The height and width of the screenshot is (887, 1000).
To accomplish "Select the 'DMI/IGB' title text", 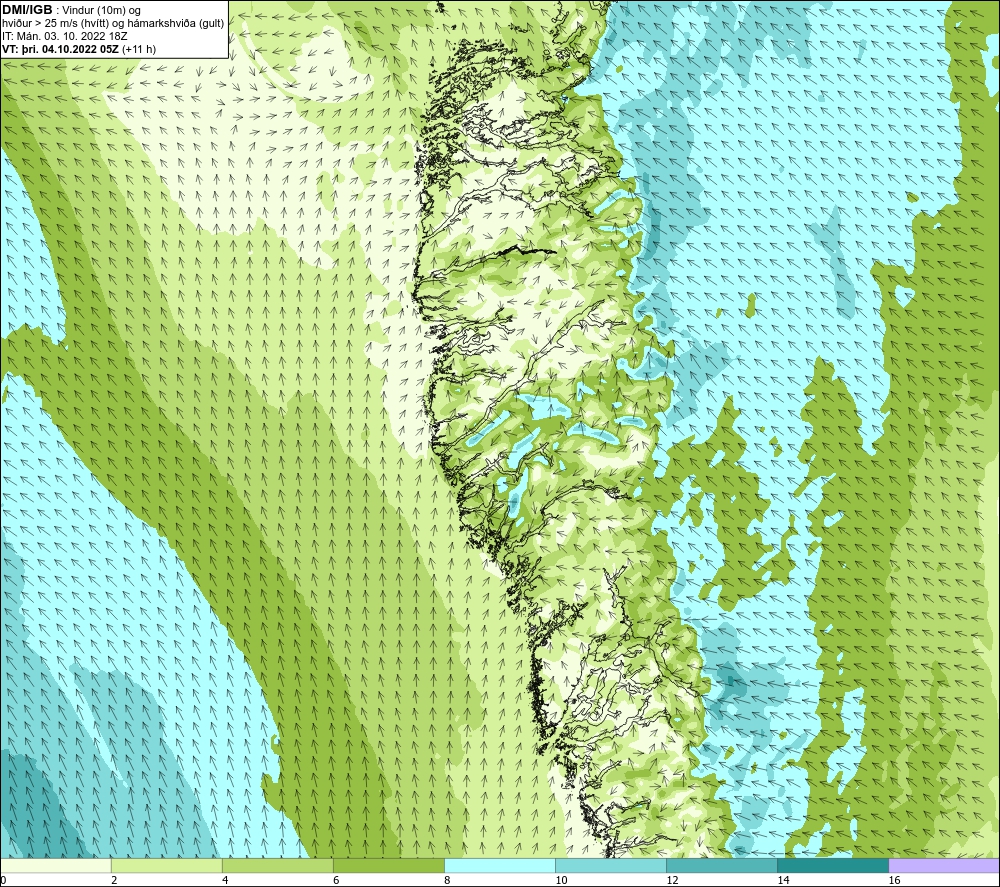I will coord(27,10).
